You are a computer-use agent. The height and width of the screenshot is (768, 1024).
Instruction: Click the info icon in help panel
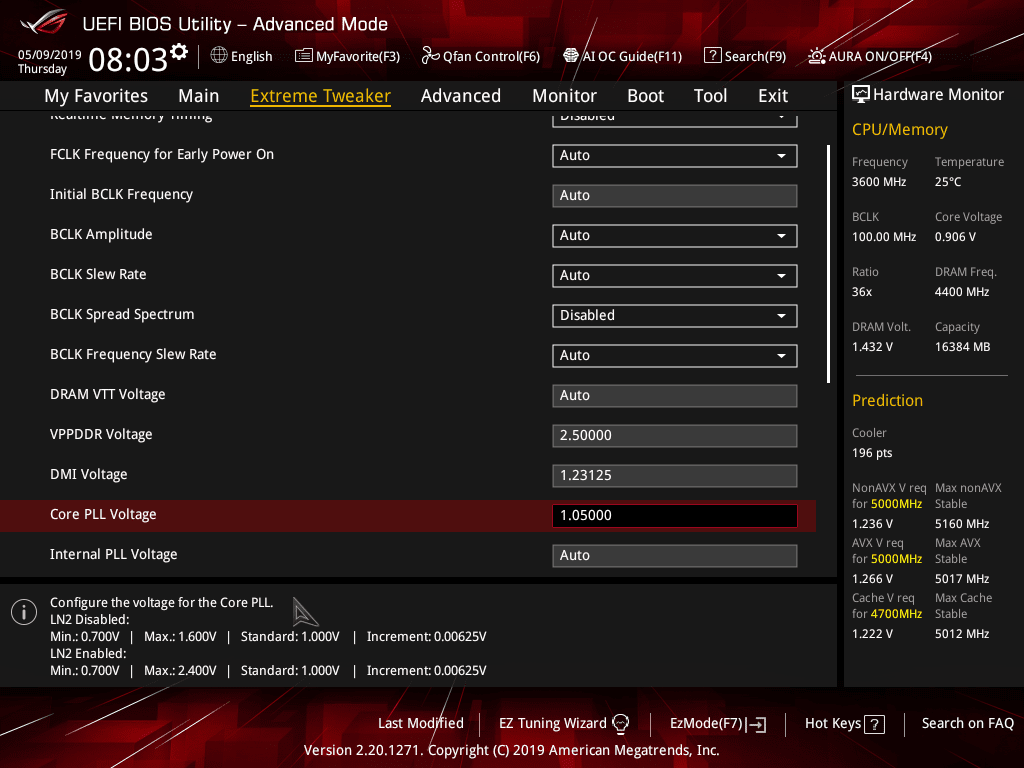[x=24, y=612]
